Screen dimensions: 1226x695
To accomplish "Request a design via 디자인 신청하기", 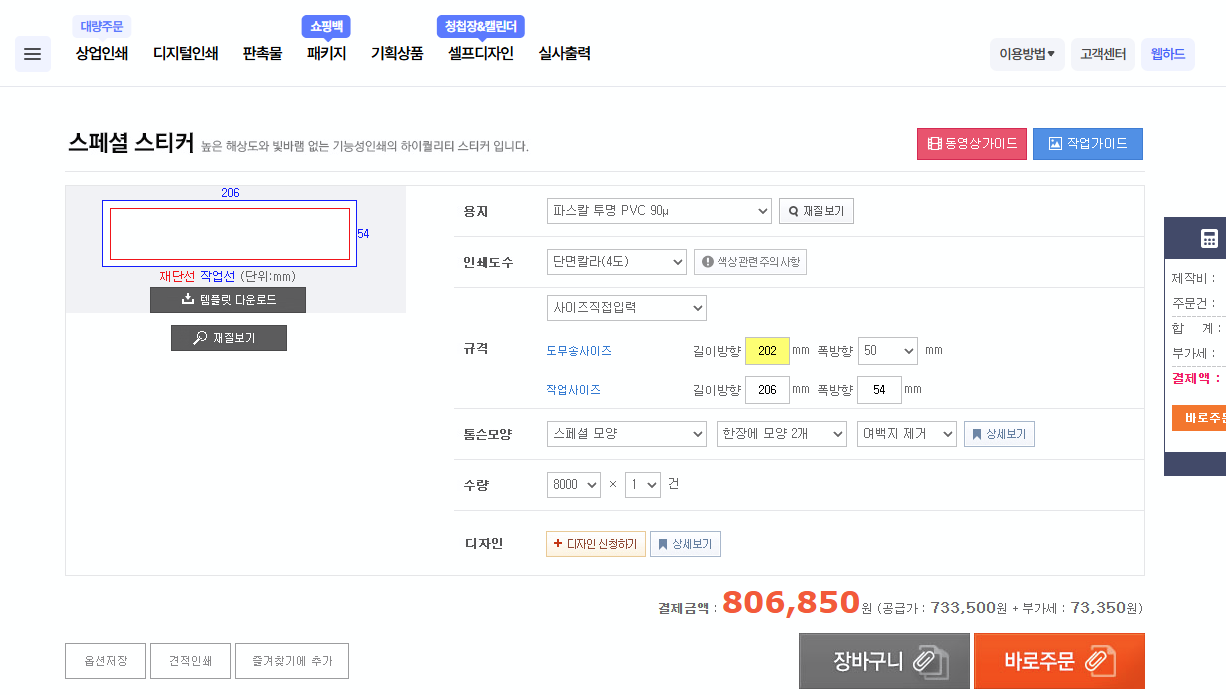I will 596,544.
